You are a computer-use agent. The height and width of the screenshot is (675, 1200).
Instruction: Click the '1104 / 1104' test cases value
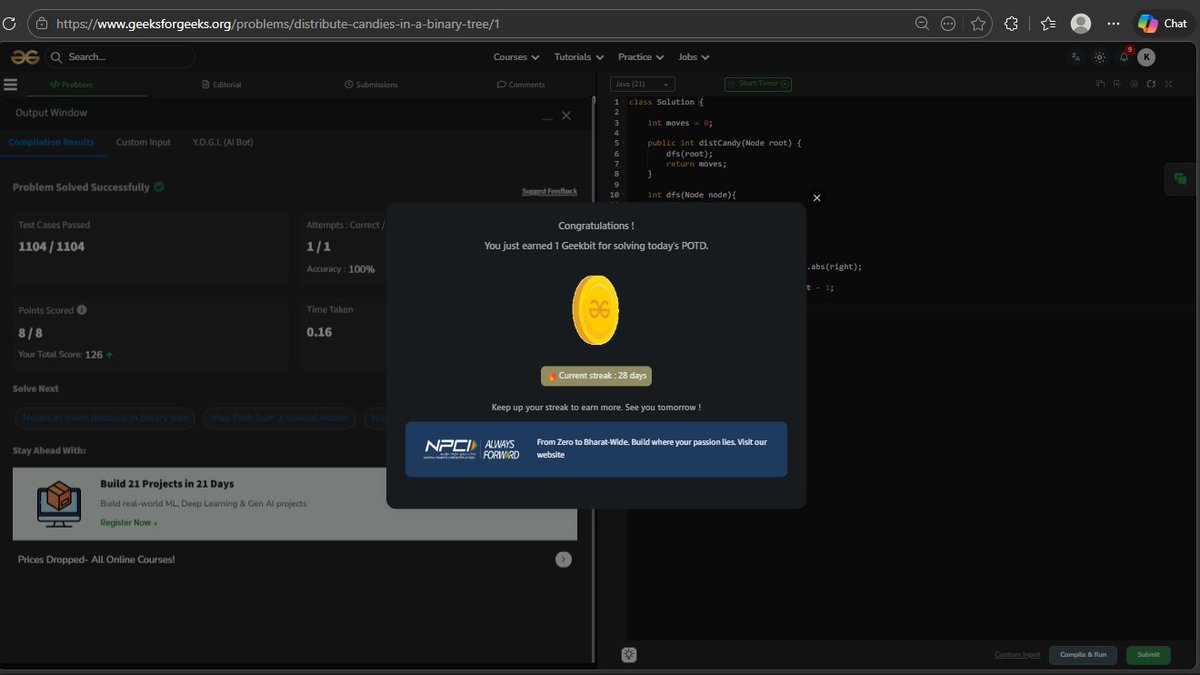pos(51,246)
